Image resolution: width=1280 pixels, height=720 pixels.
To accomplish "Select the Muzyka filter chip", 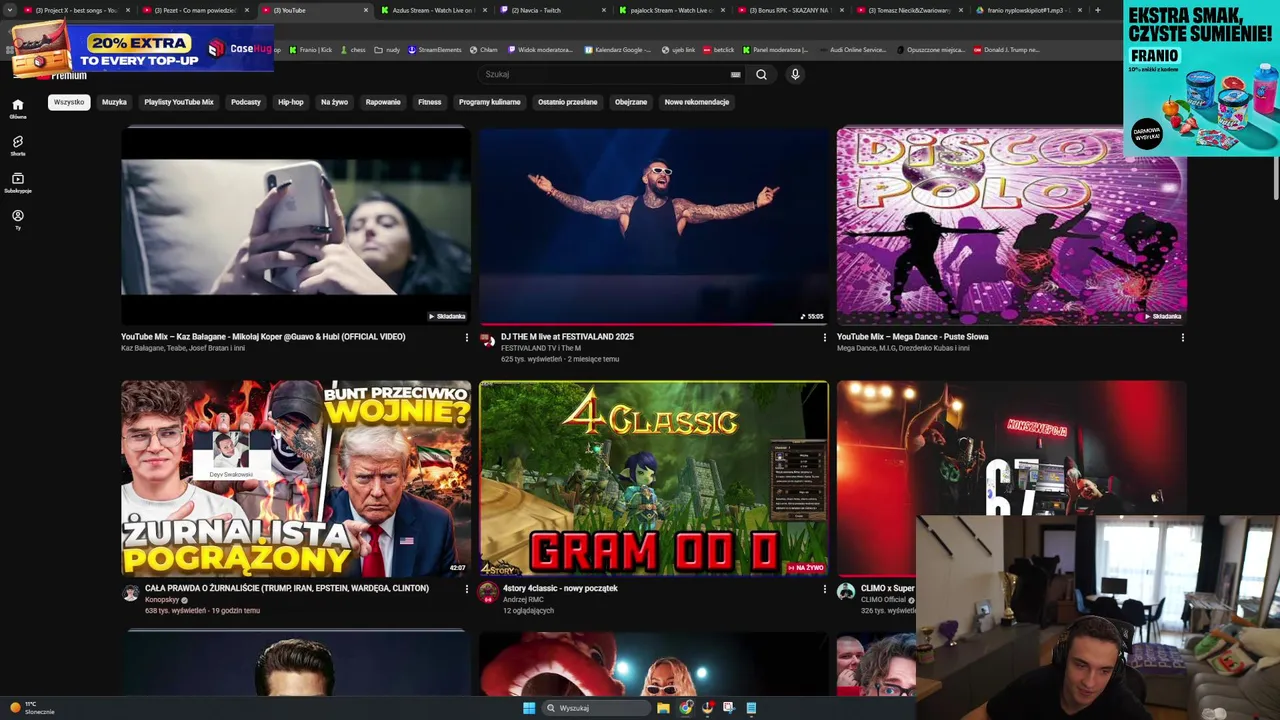I will (114, 102).
